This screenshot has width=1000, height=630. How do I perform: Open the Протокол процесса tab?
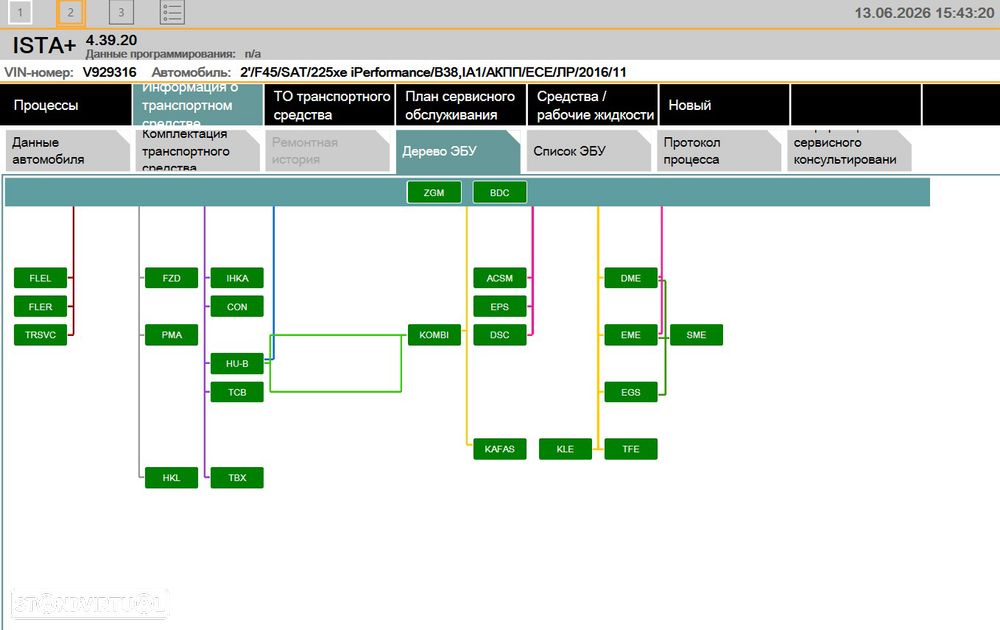719,151
